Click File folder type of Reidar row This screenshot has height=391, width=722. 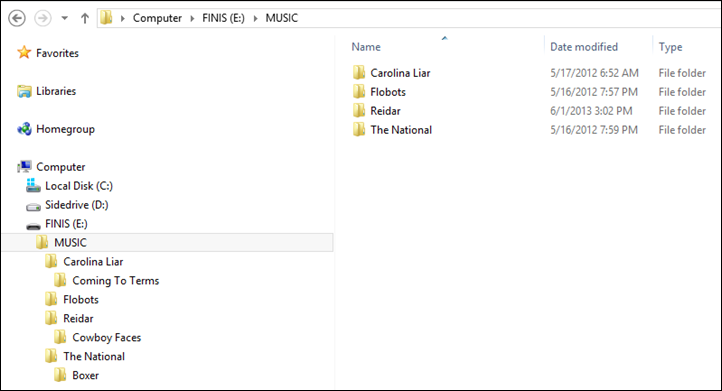pyautogui.click(x=682, y=111)
